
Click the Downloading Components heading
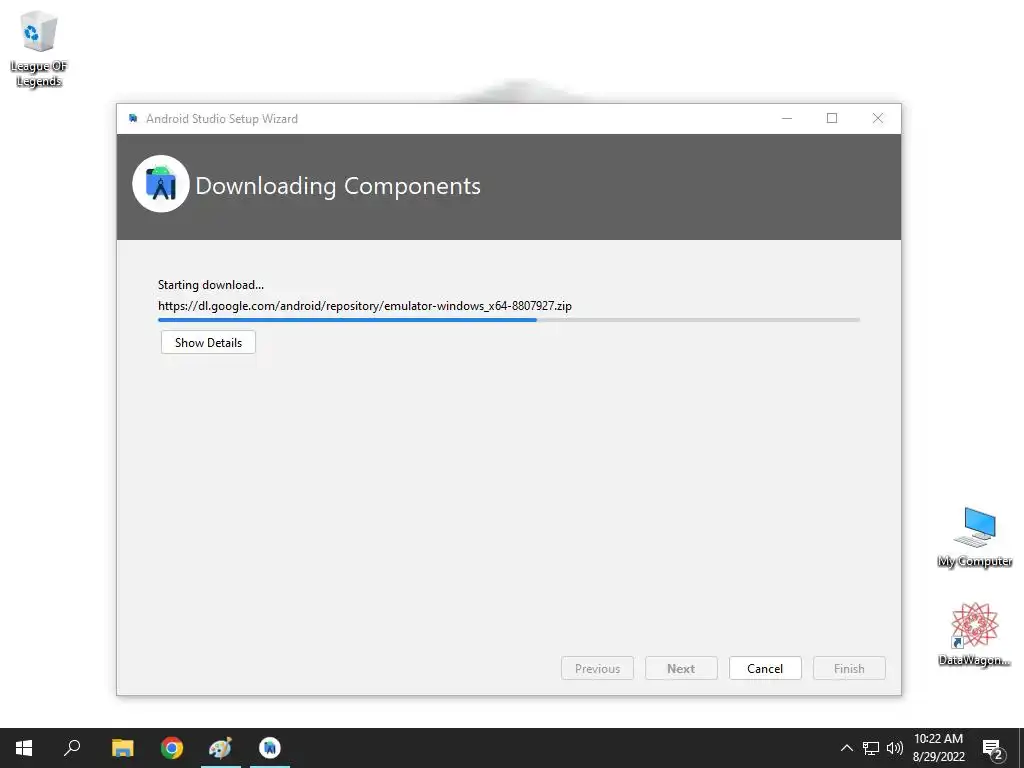click(x=338, y=186)
